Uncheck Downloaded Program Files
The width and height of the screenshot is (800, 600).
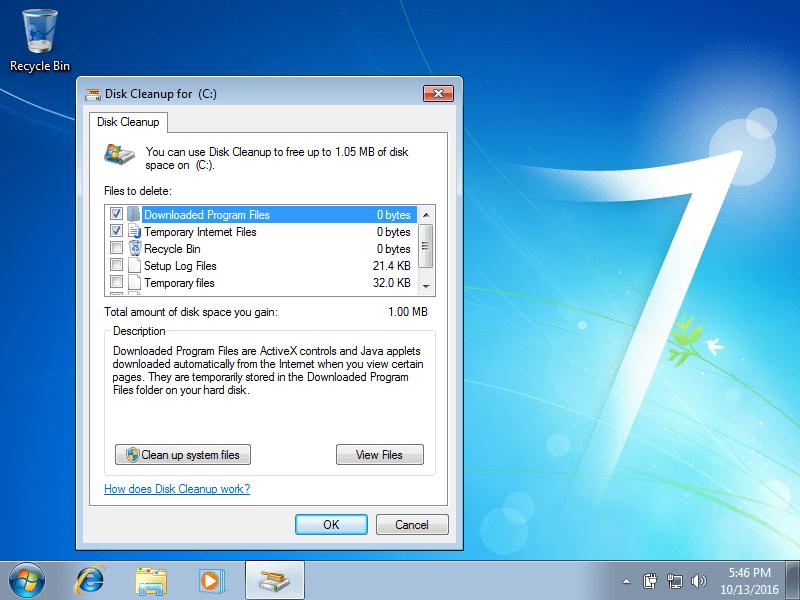point(116,213)
